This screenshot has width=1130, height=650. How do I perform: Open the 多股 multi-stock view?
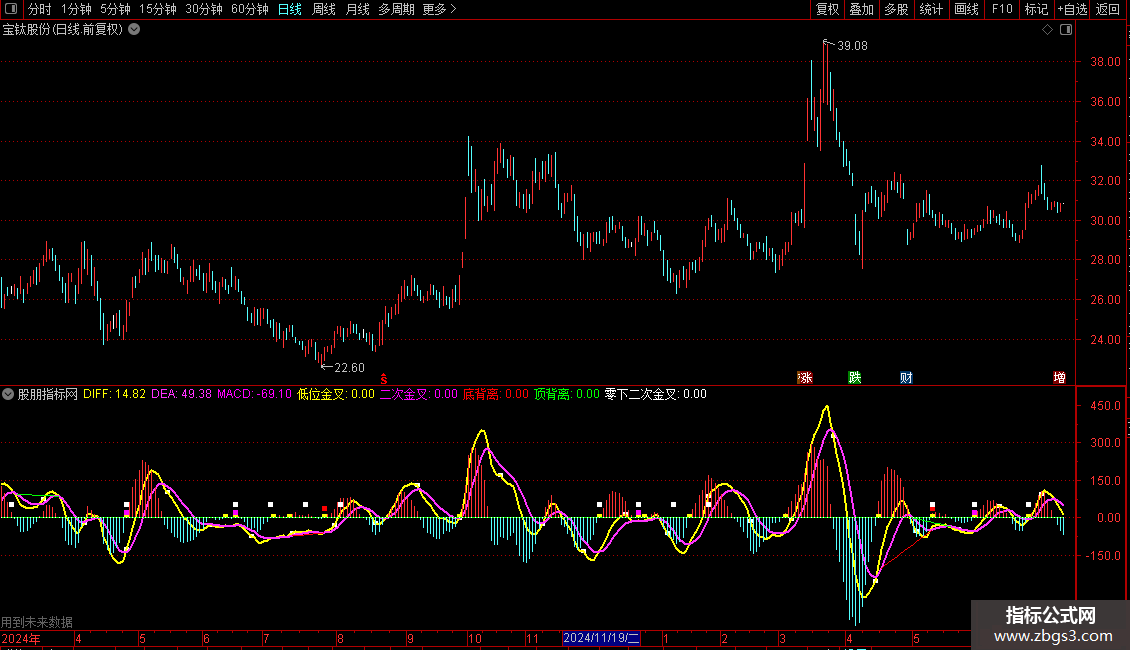pyautogui.click(x=896, y=9)
